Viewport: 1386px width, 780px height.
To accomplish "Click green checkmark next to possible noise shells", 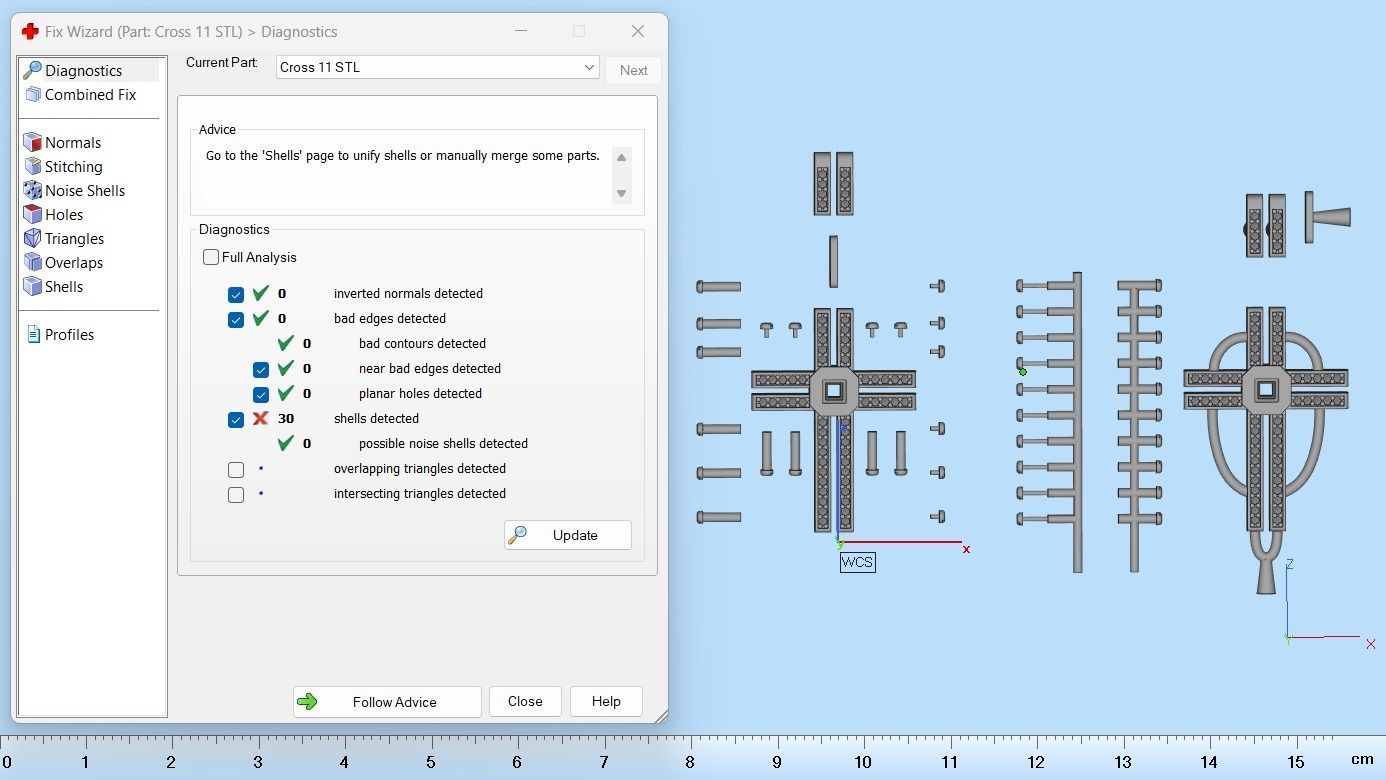I will click(x=285, y=443).
